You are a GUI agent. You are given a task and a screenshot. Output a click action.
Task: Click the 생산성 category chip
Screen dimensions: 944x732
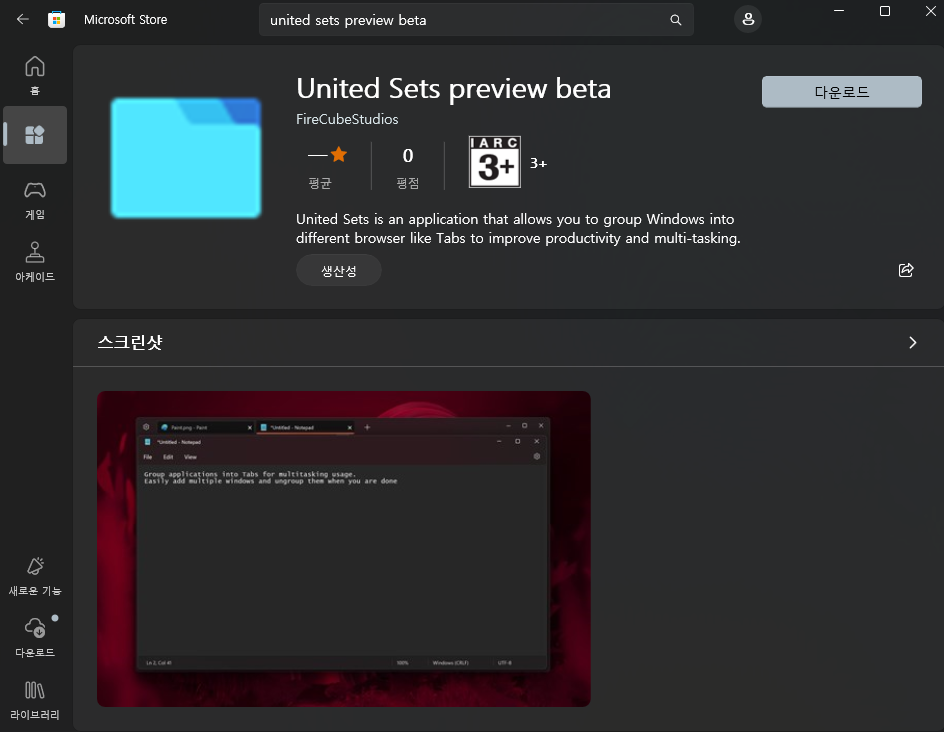click(339, 270)
